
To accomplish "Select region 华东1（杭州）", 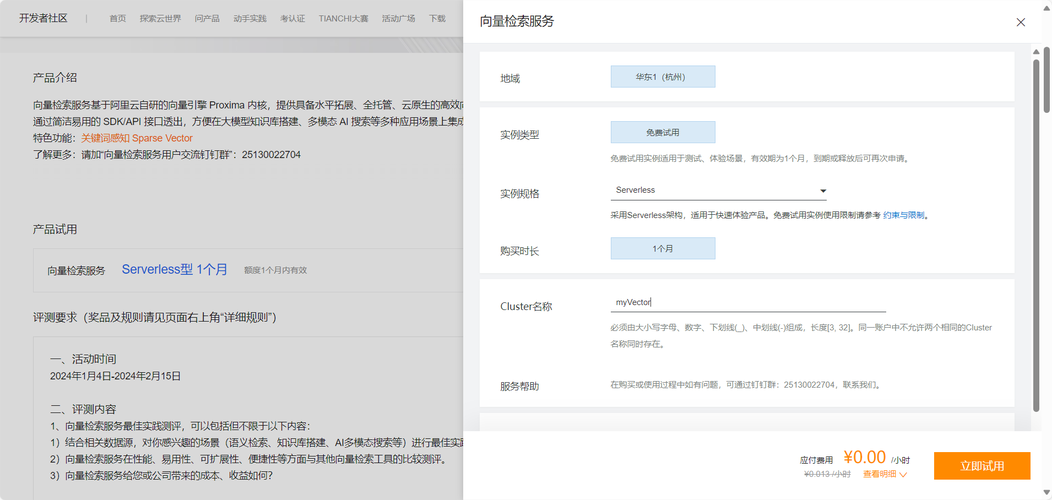I will pyautogui.click(x=663, y=77).
